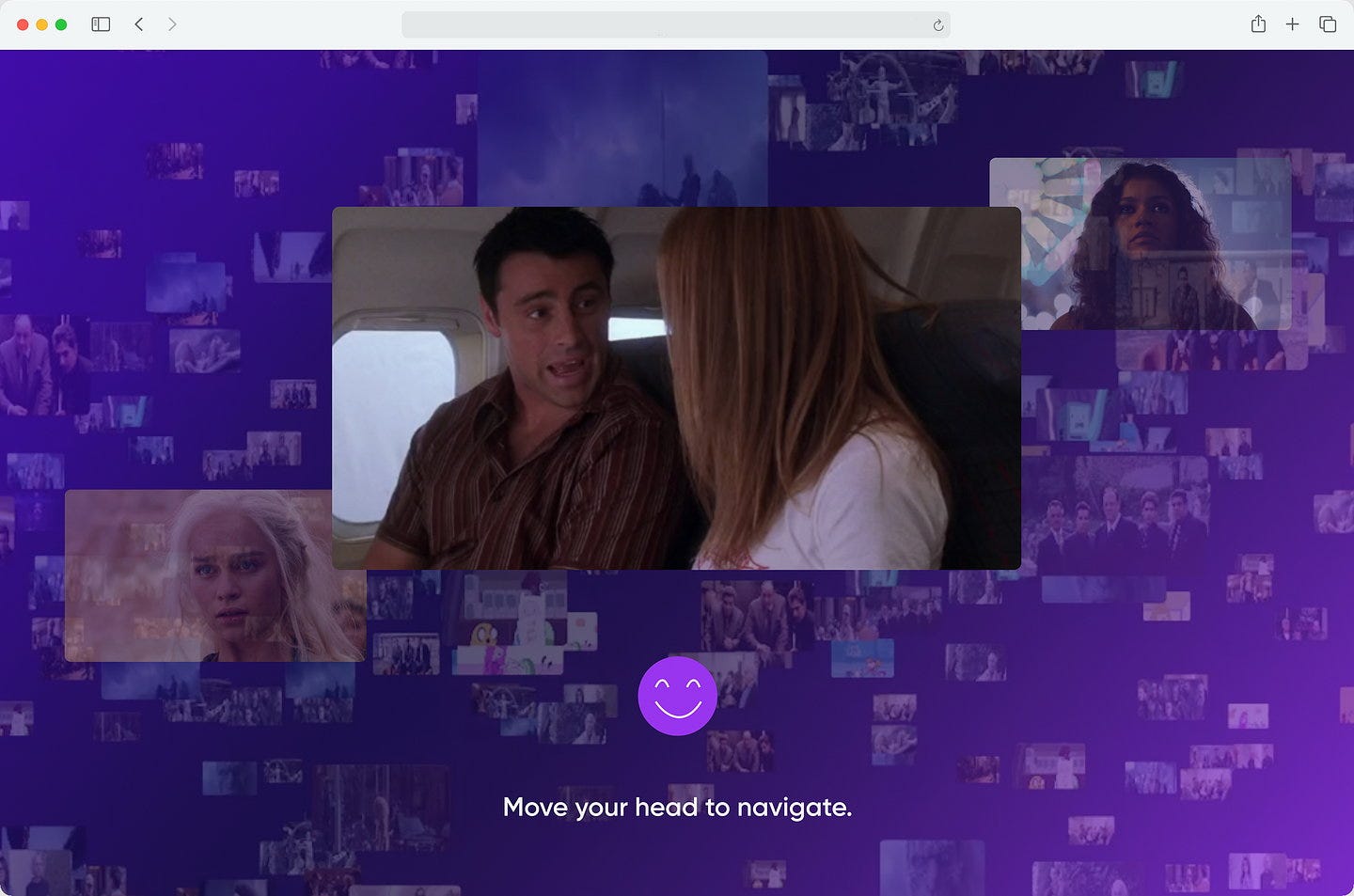1354x896 pixels.
Task: Open a new tab with the plus icon
Action: pos(1293,24)
